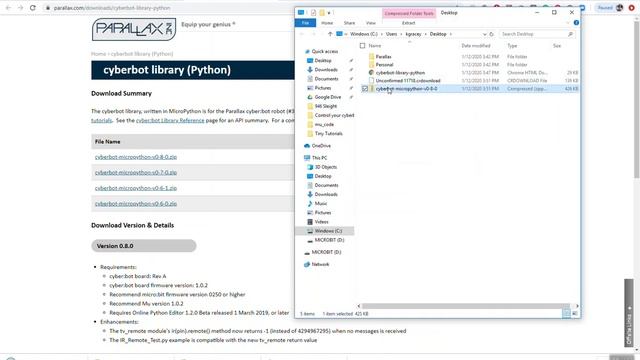Open the File tab in Explorer
This screenshot has height=360, width=640.
click(x=305, y=23)
